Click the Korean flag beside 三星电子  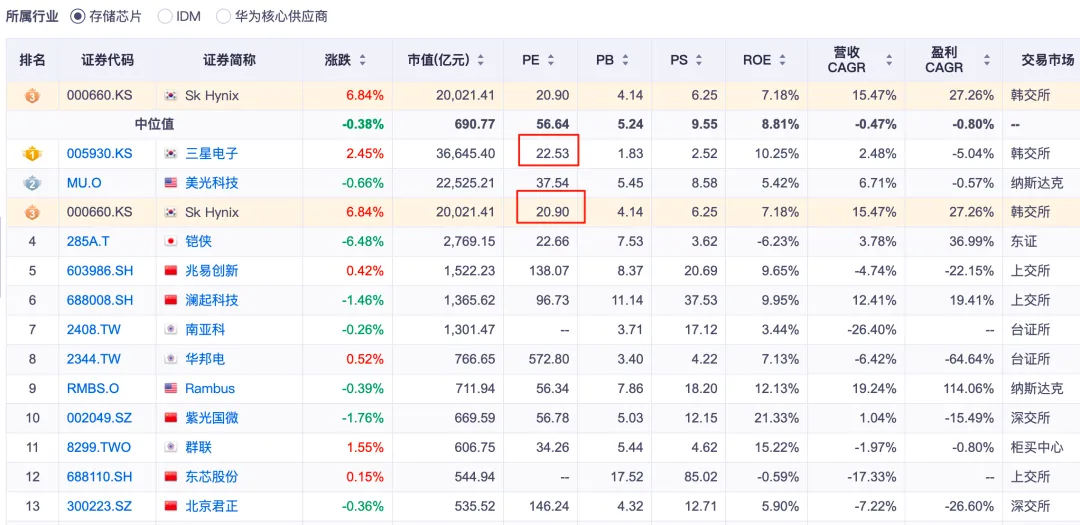[171, 154]
